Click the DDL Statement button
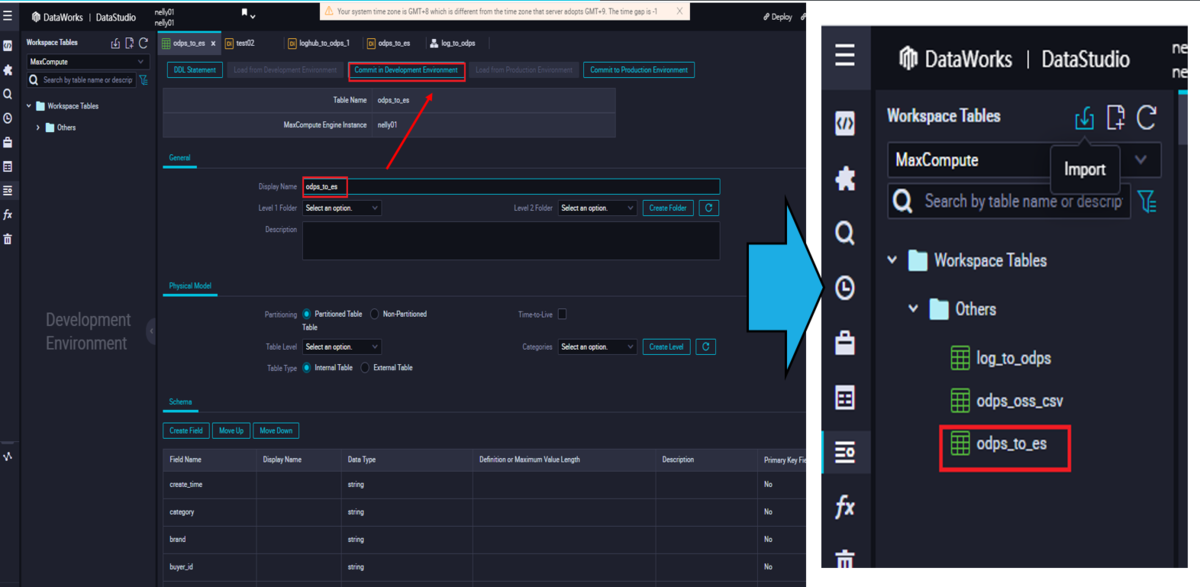Viewport: 1200px width, 587px height. (194, 70)
